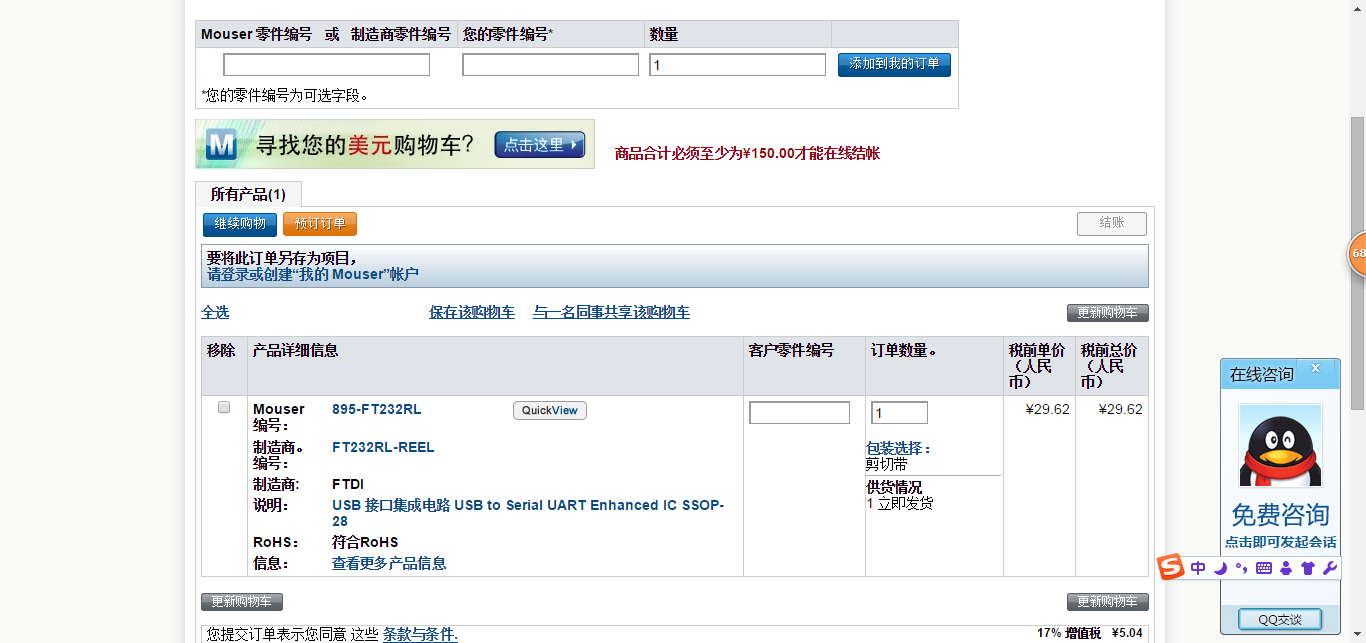Open the FT232RL-REEL manufacturer number link
The height and width of the screenshot is (643, 1366).
click(383, 447)
